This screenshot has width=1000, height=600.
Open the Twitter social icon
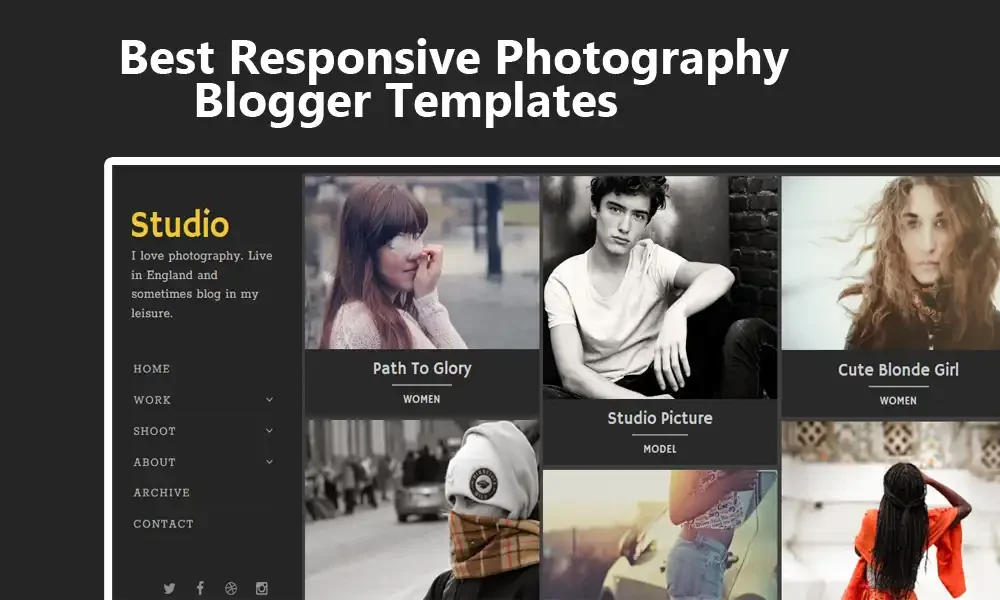click(x=169, y=588)
